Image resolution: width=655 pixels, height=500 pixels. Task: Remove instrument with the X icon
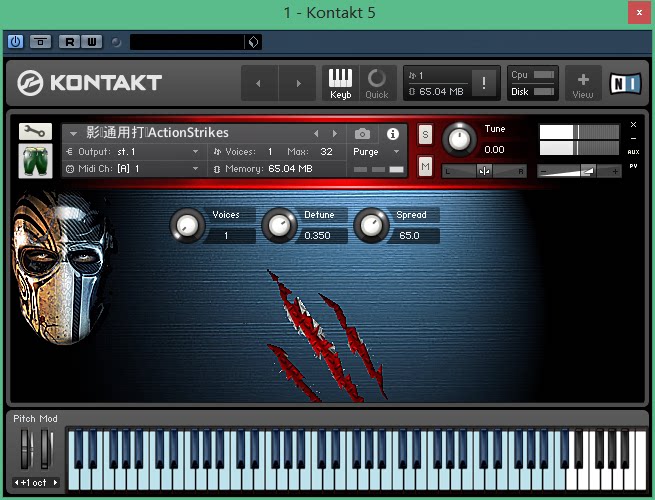point(633,124)
